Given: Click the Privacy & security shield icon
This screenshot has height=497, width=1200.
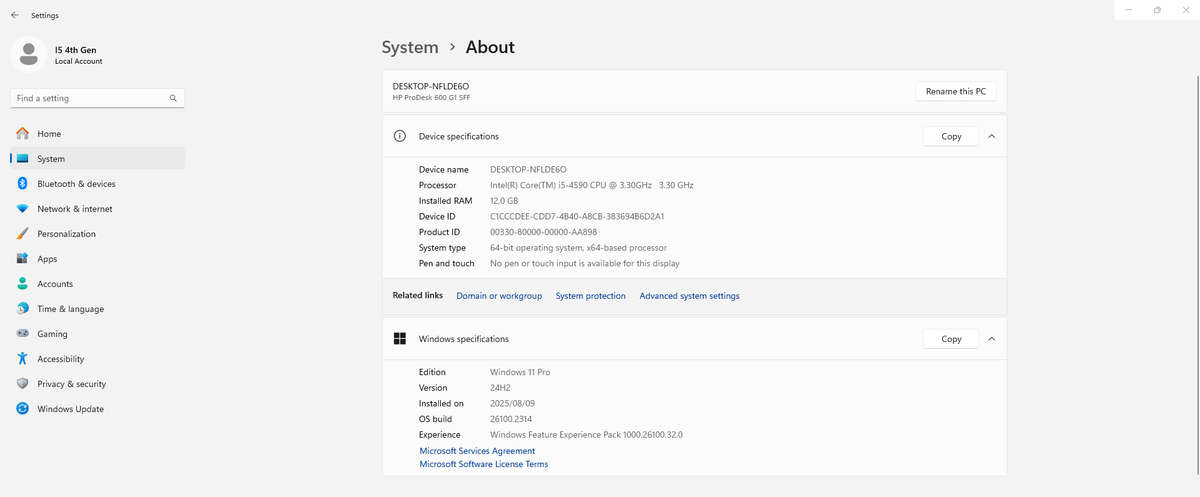Looking at the screenshot, I should pyautogui.click(x=22, y=384).
